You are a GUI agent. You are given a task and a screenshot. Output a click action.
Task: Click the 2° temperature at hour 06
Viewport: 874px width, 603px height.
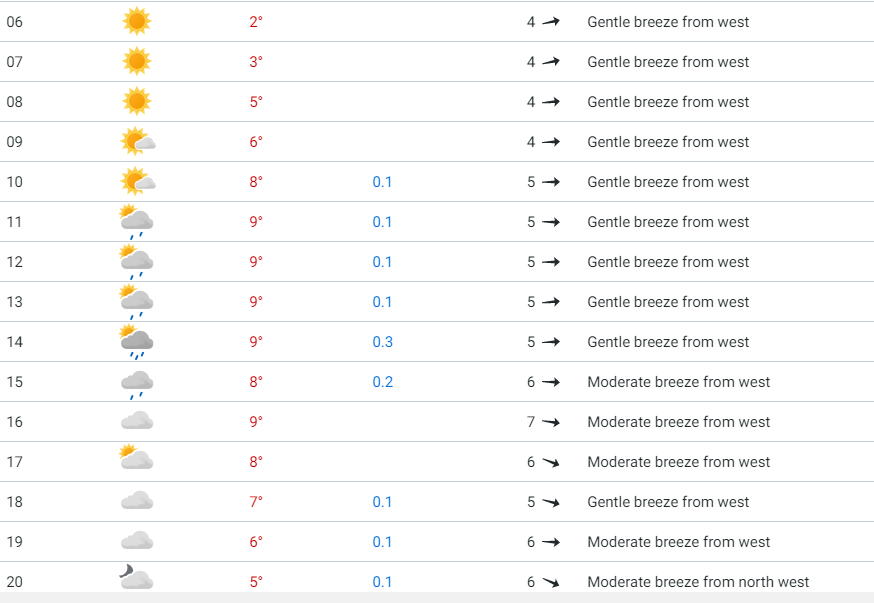pos(256,22)
